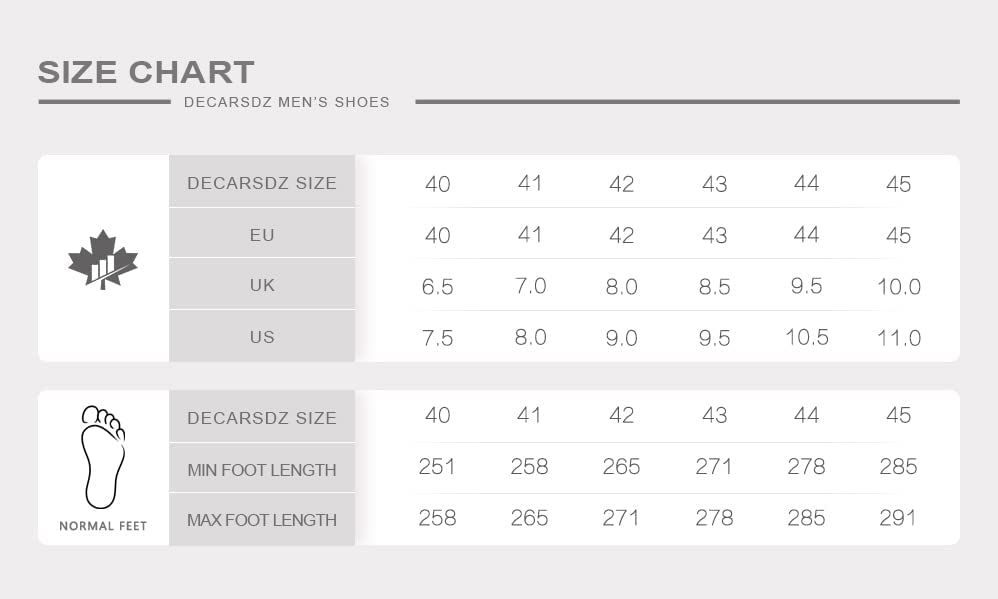
Task: Click the UK row header
Action: (262, 284)
